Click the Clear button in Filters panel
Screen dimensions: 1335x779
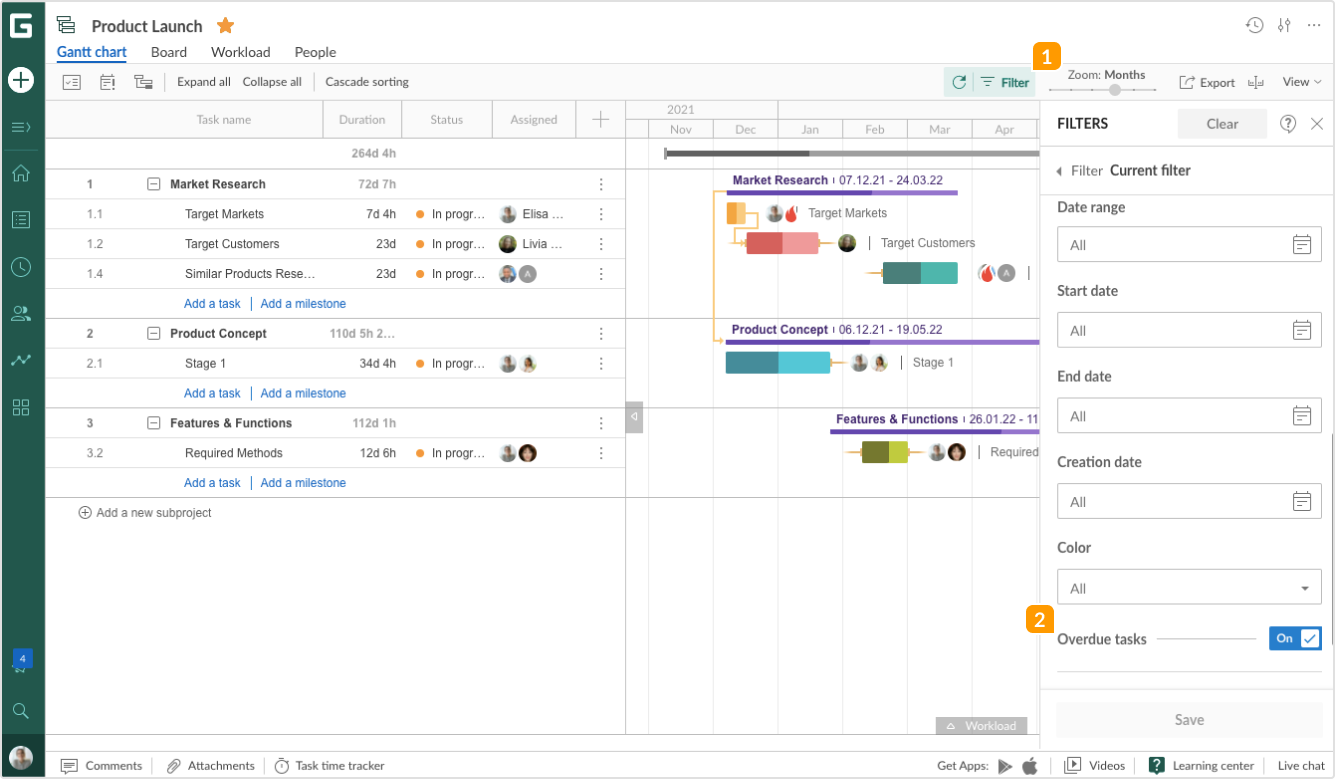[x=1222, y=123]
